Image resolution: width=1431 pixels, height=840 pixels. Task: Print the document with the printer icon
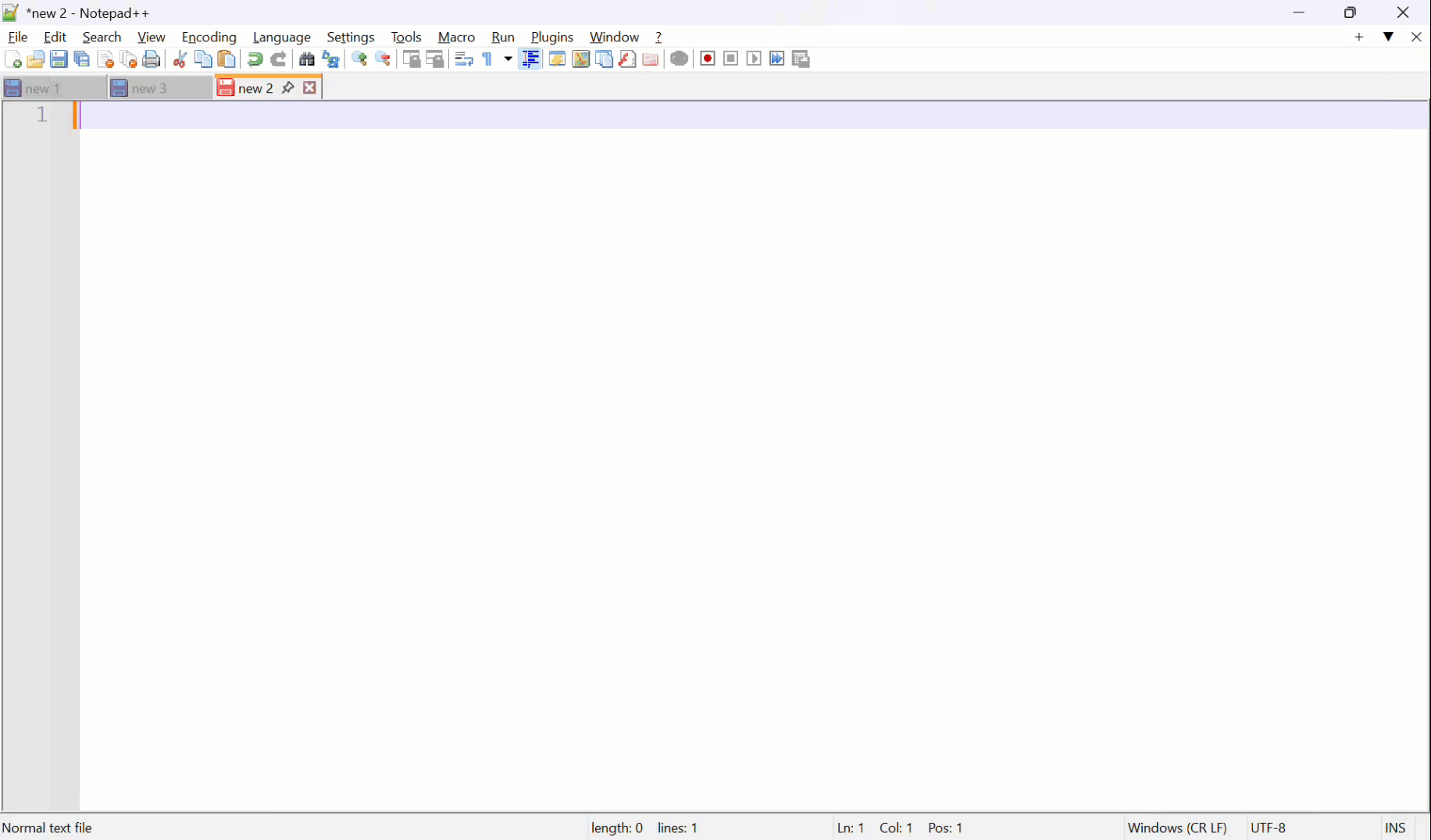152,59
